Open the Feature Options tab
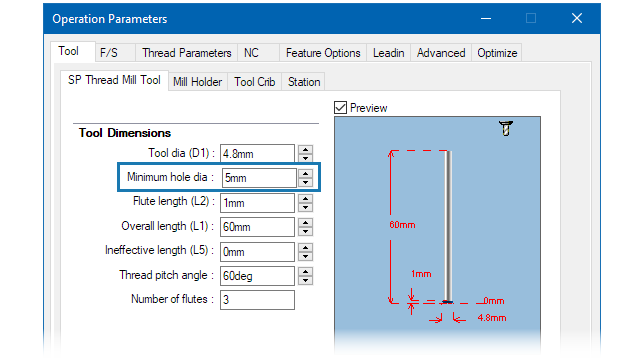Image resolution: width=640 pixels, height=360 pixels. click(323, 53)
